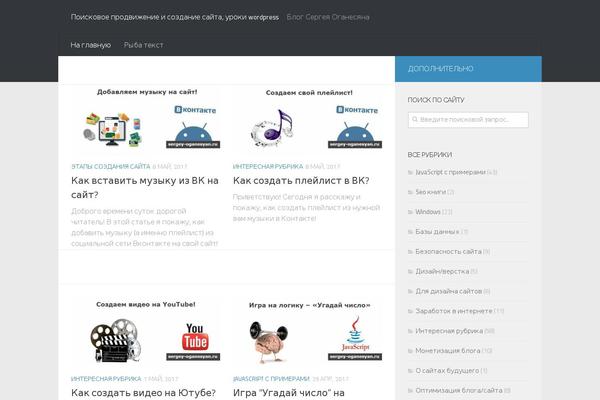This screenshot has height=400, width=600.
Task: Open sidebar category 'Безопасность сайта'
Action: [x=448, y=252]
